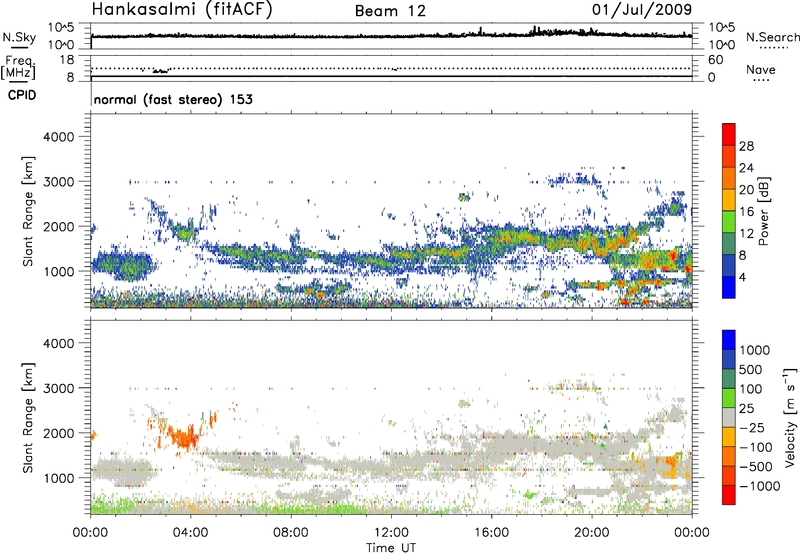Click the 'N.Sky' legend label

coord(19,37)
